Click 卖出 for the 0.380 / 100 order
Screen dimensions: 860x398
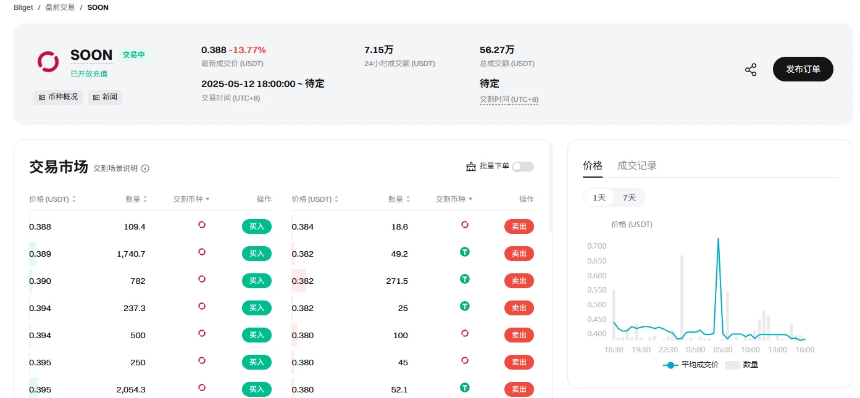click(x=519, y=335)
